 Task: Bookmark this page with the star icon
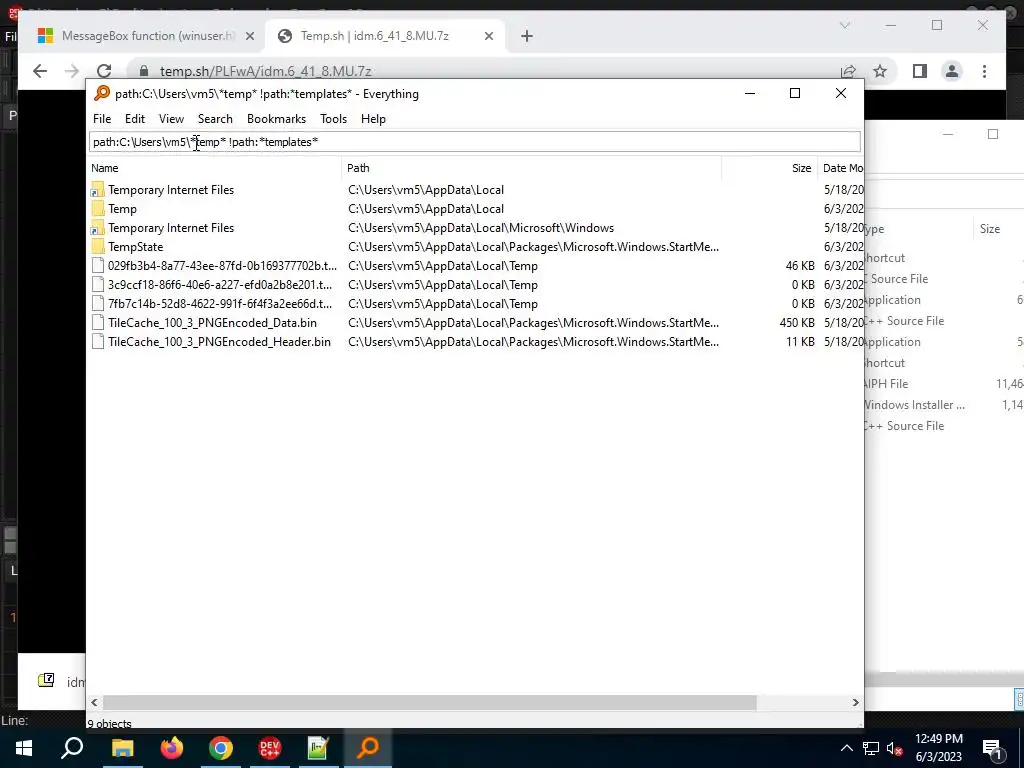[x=880, y=71]
